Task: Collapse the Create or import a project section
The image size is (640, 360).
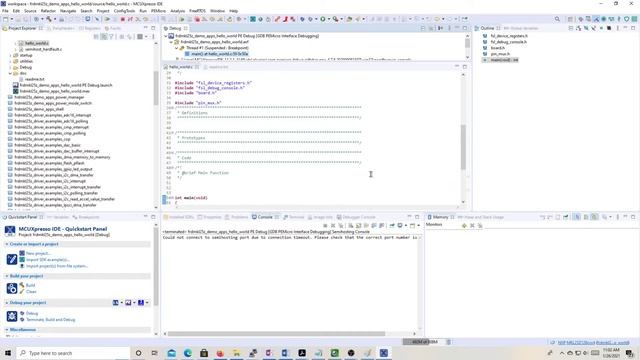Action: [7, 244]
